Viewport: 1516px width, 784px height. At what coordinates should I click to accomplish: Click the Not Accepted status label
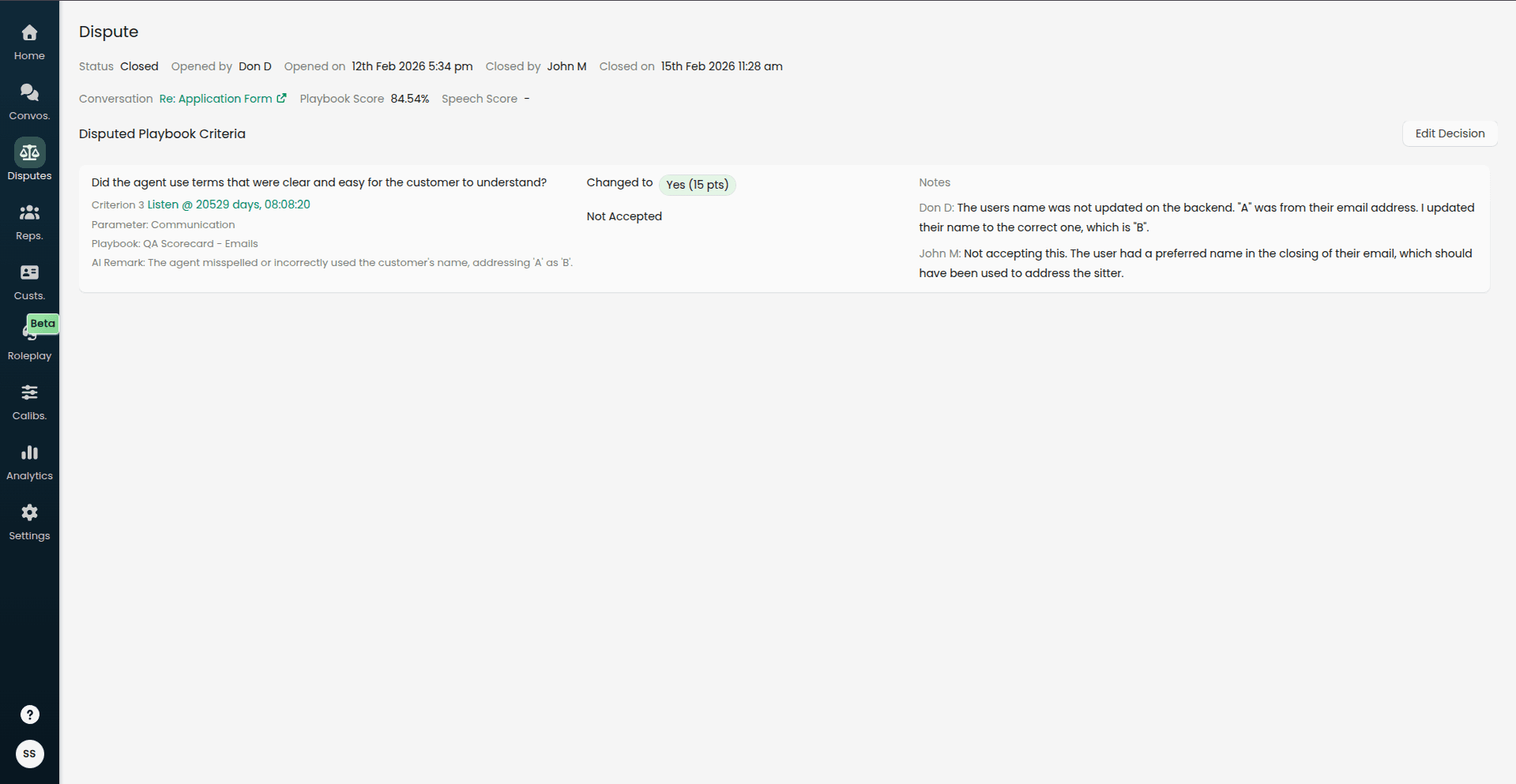623,216
